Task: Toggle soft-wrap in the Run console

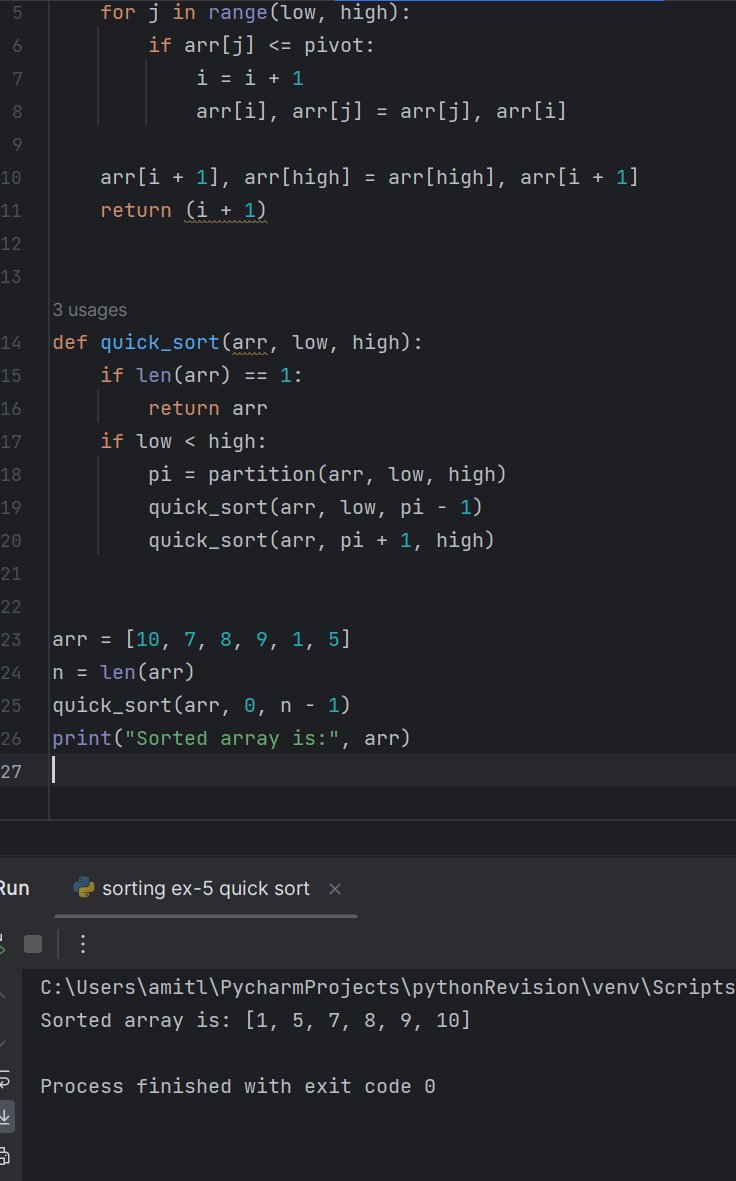Action: click(x=5, y=1080)
